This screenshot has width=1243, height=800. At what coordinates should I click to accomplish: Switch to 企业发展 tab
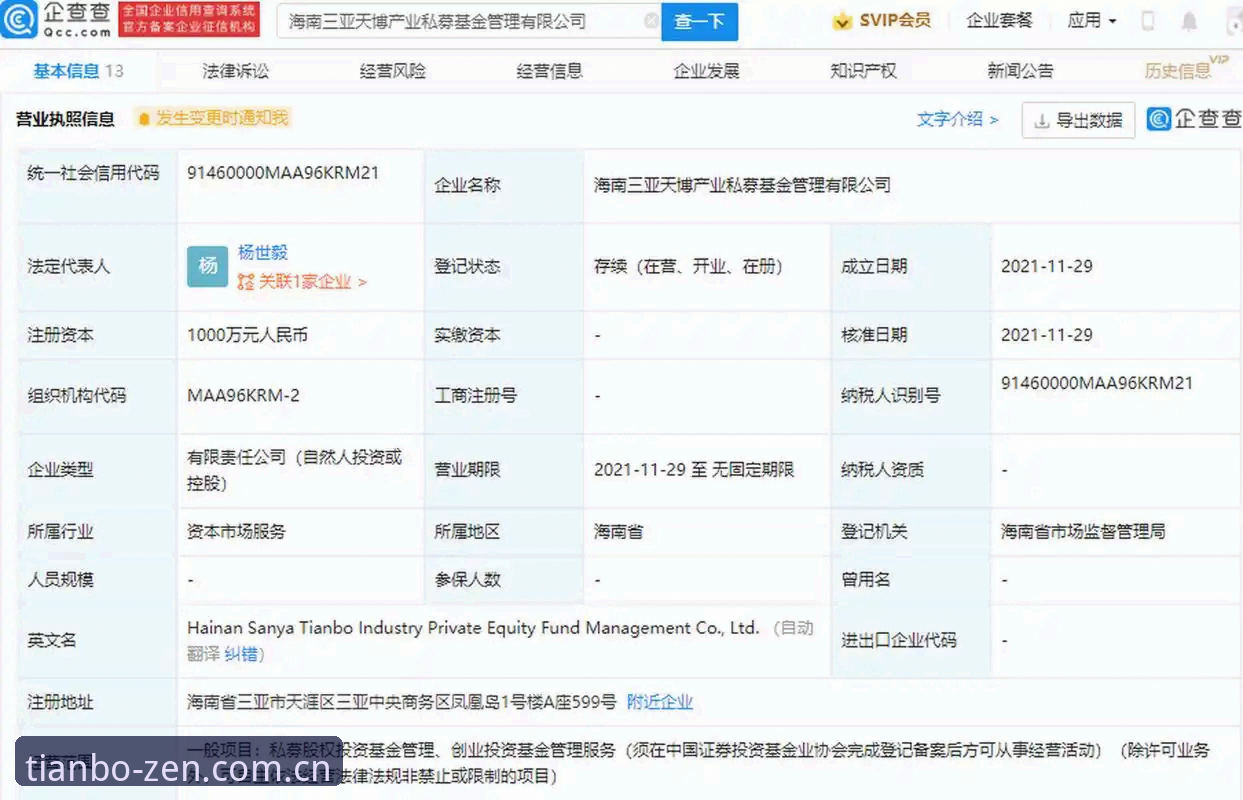coord(707,70)
